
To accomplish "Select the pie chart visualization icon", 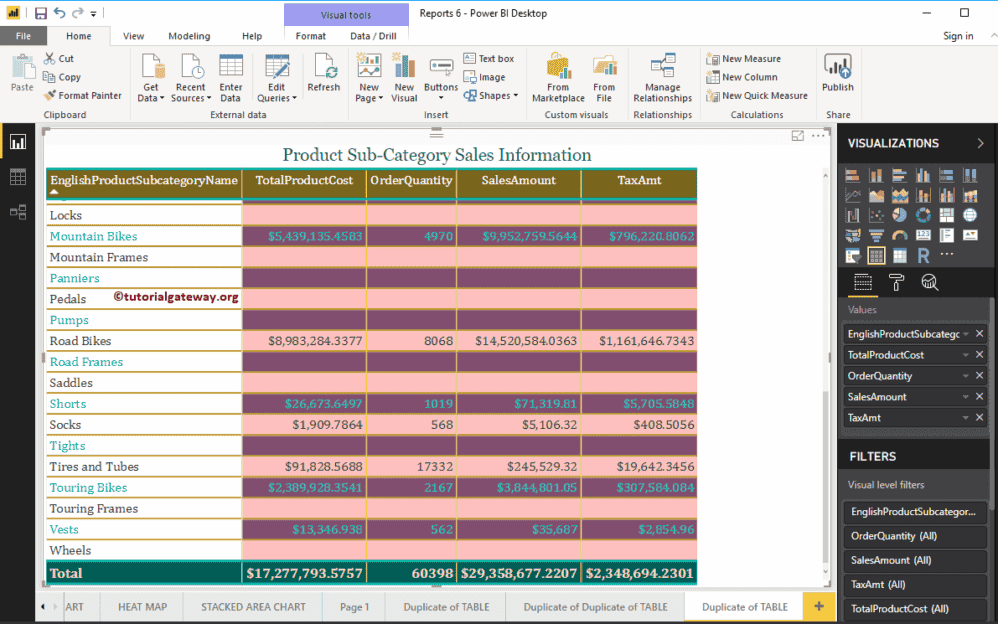I will pos(900,215).
